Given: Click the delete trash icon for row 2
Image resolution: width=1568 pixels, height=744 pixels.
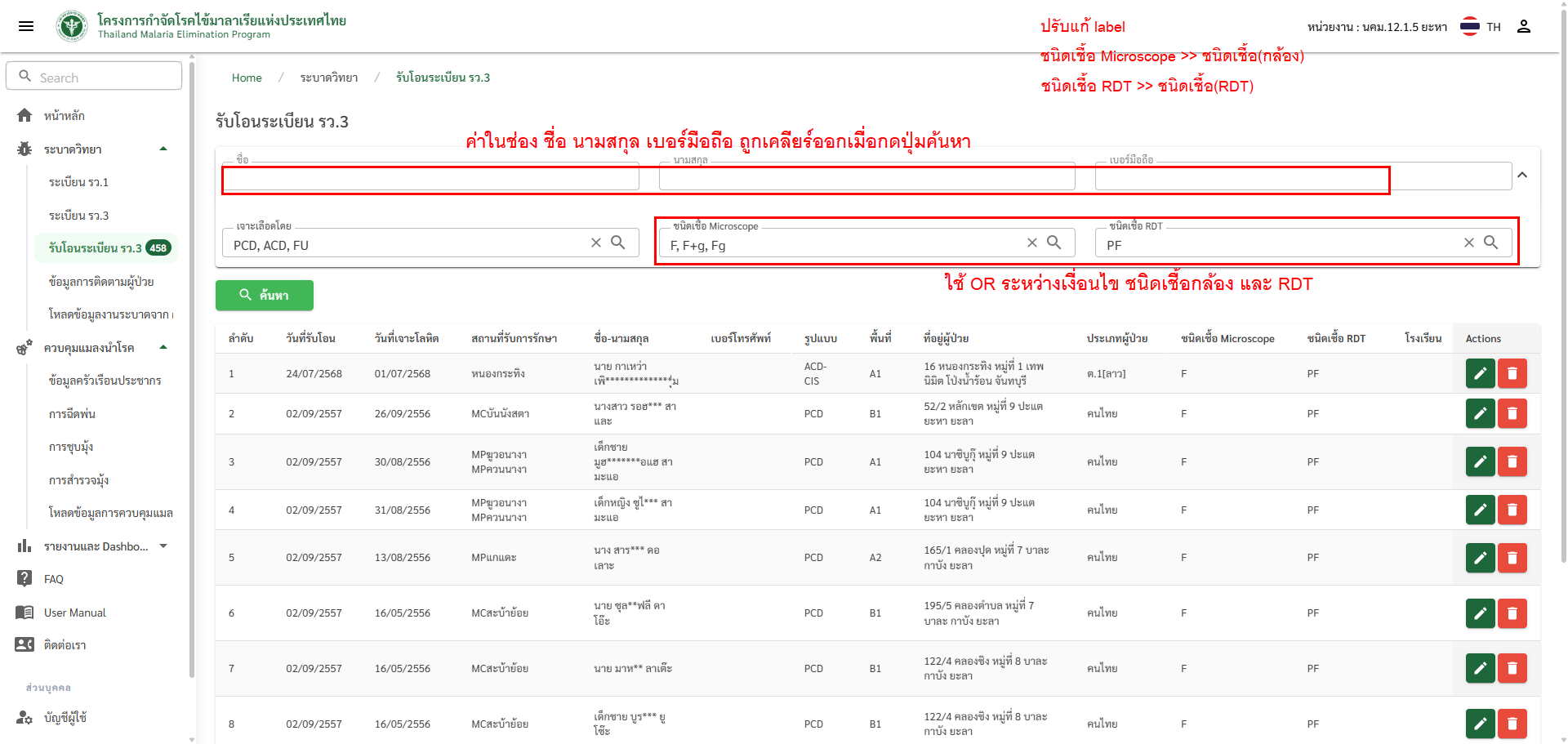Looking at the screenshot, I should [1512, 413].
